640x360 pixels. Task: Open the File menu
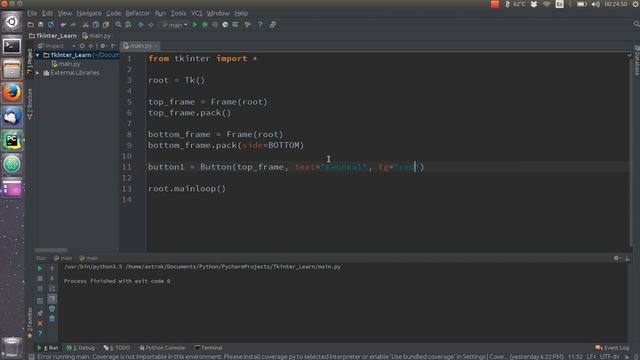click(32, 13)
